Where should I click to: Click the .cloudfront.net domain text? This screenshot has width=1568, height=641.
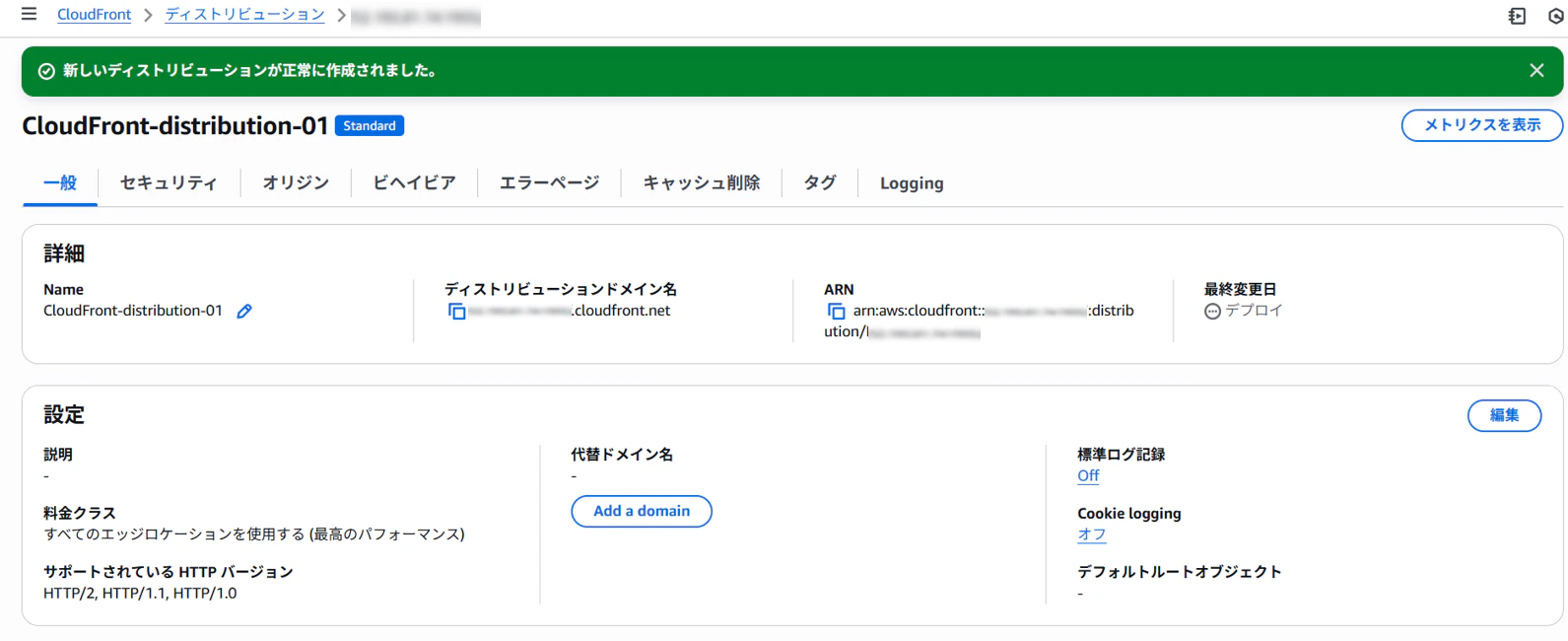click(x=621, y=311)
